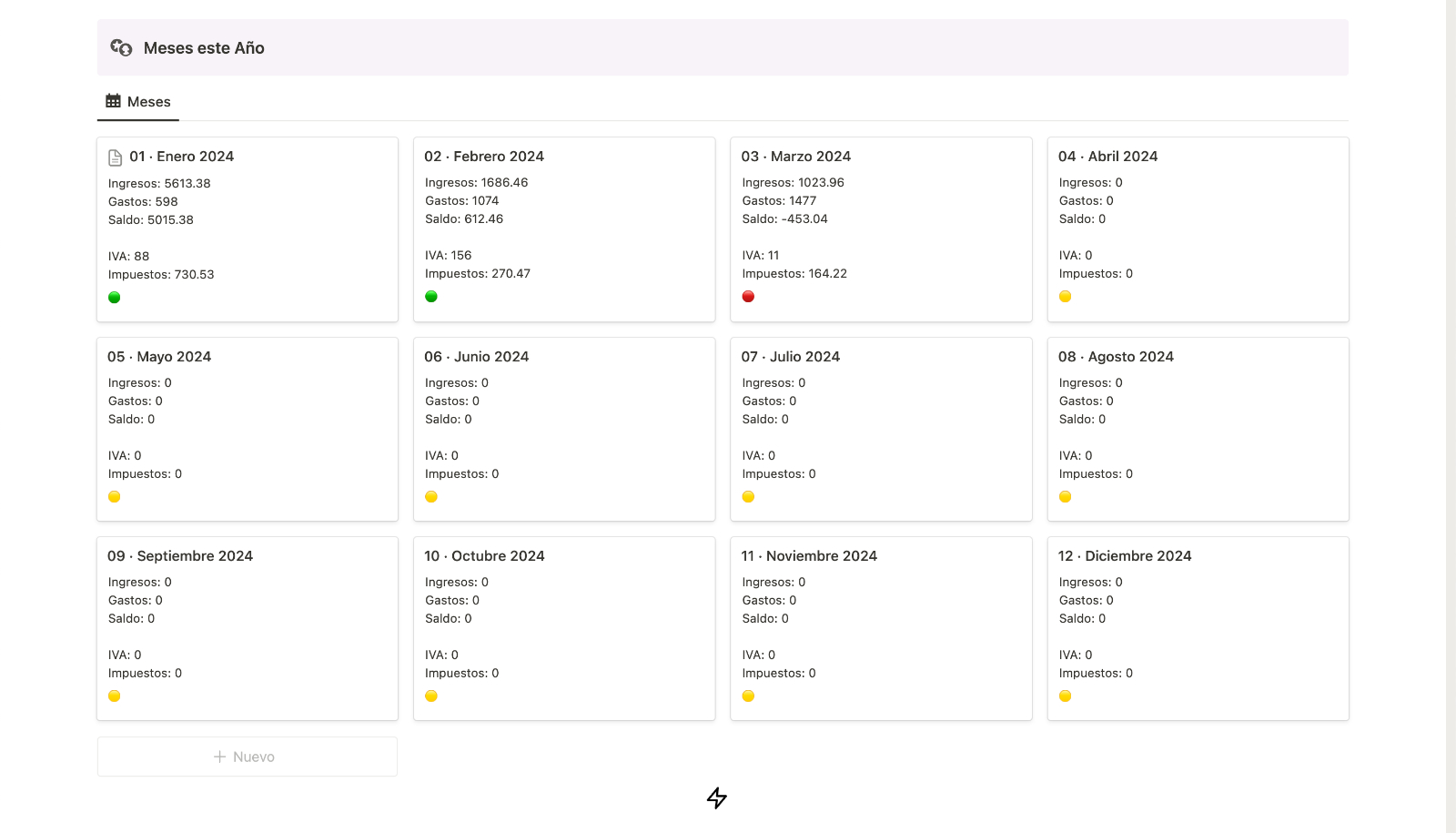Click the green status dot on Febrero 2024
Image resolution: width=1456 pixels, height=833 pixels.
[431, 297]
